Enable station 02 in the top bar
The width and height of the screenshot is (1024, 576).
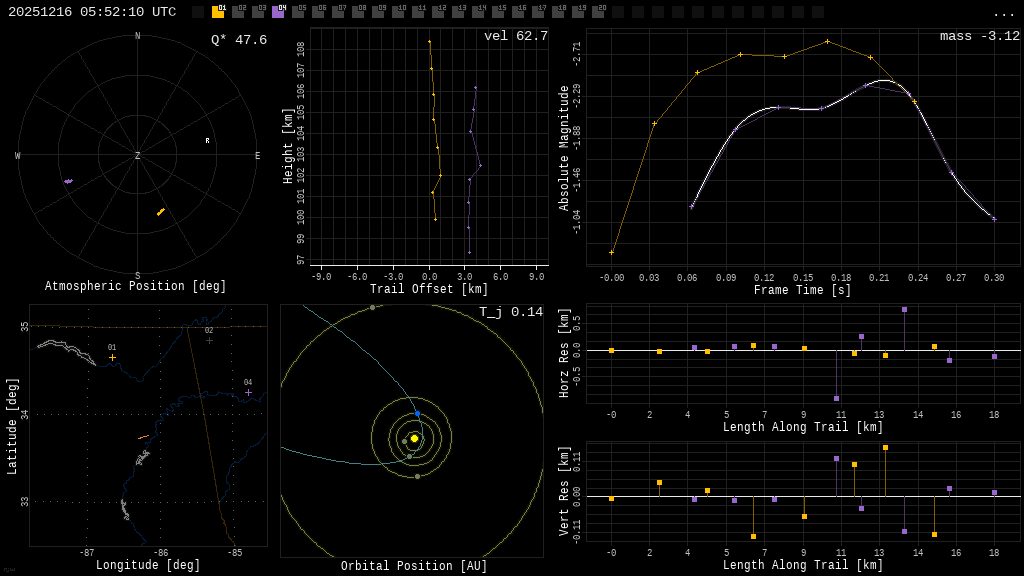238,12
